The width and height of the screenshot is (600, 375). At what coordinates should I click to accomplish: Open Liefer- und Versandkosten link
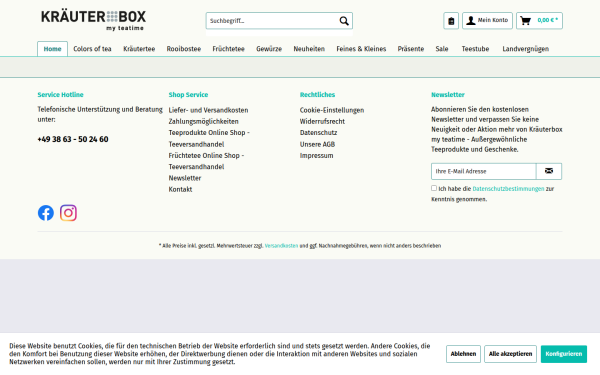tap(209, 110)
